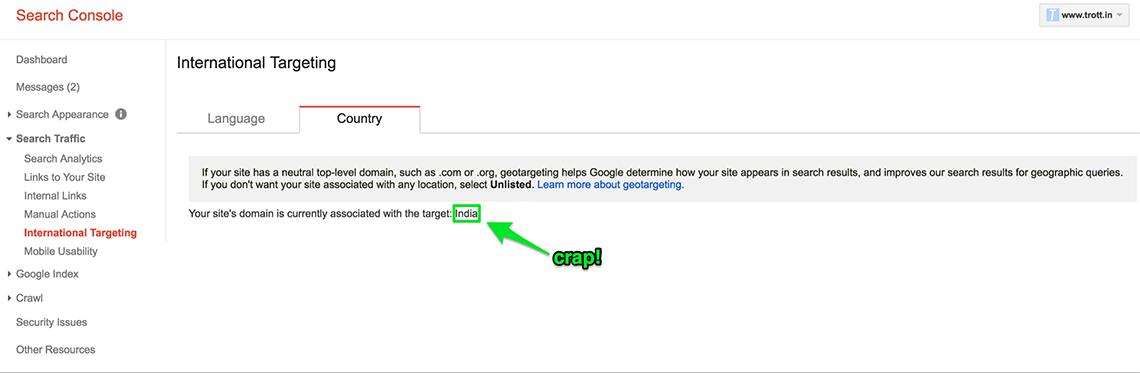Click the Search Appearance info icon
The height and width of the screenshot is (373, 1140).
(121, 114)
